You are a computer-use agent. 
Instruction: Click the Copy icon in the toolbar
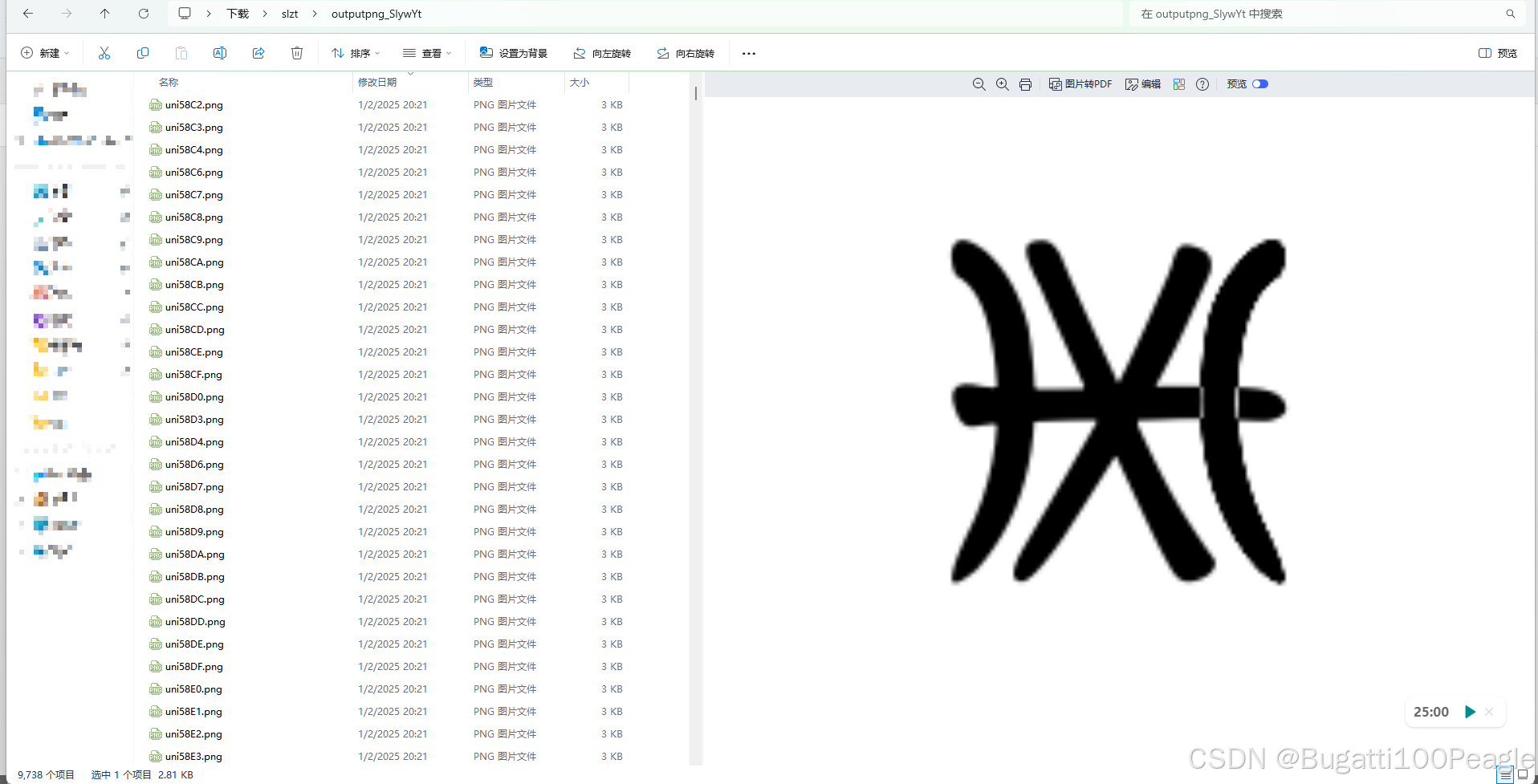[143, 53]
